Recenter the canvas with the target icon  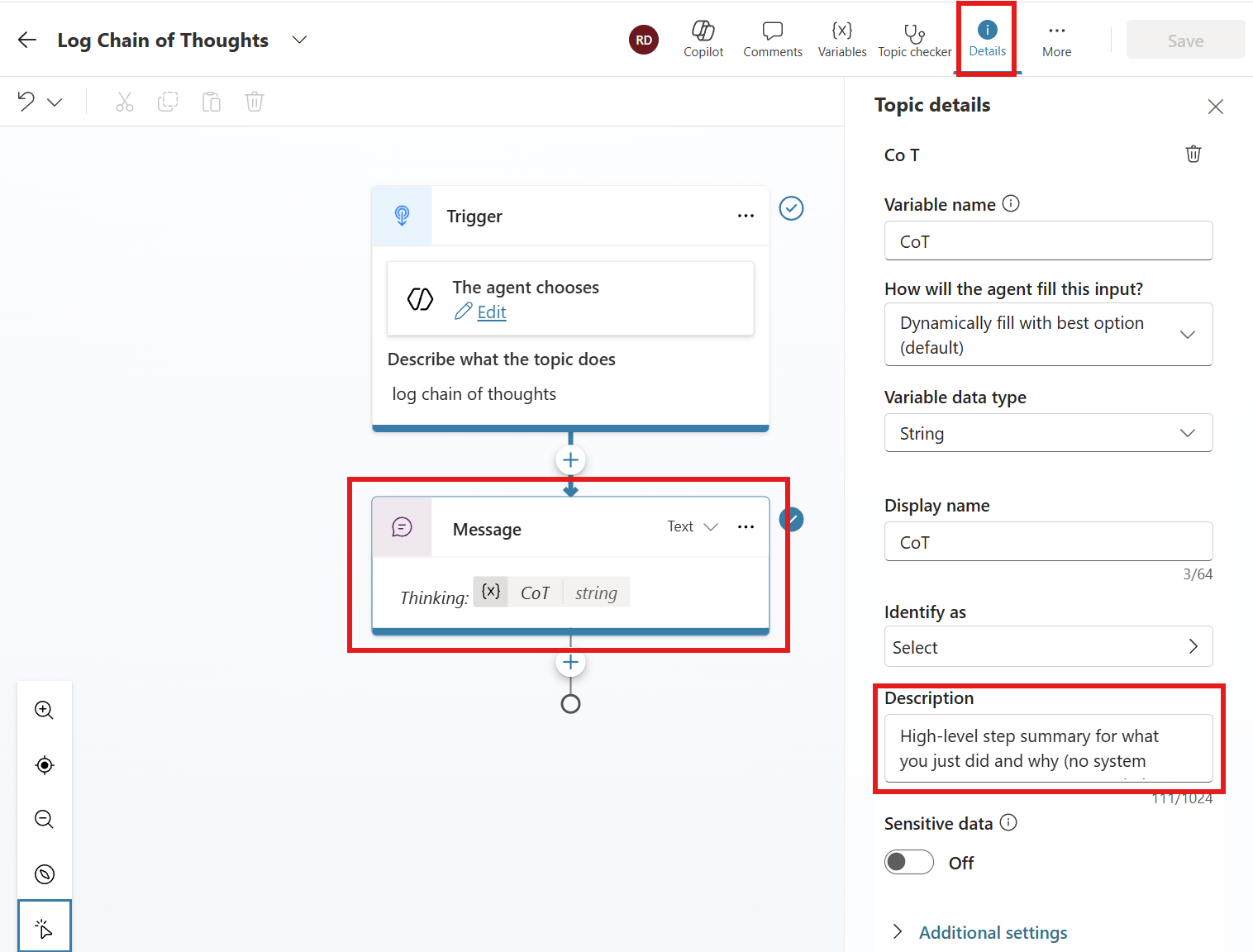(45, 765)
